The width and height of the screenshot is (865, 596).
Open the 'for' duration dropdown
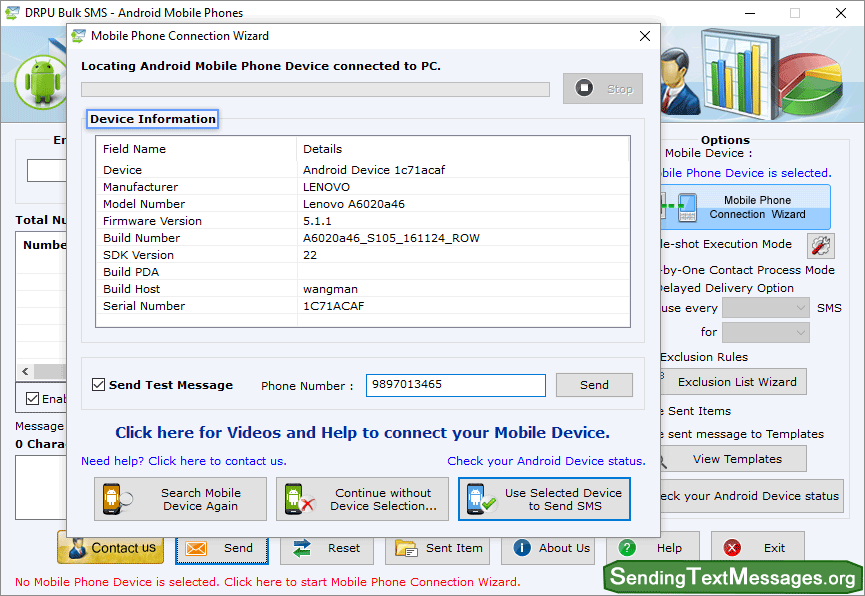point(766,332)
